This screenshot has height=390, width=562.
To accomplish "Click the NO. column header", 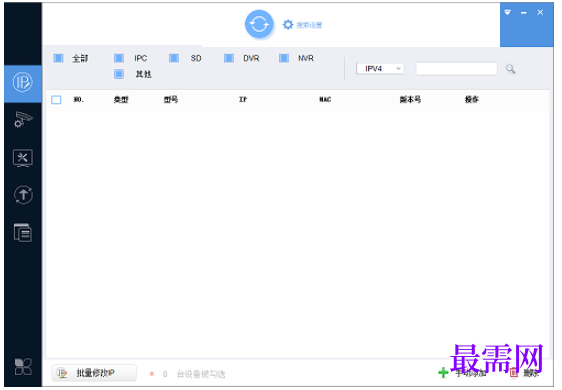I will point(78,99).
